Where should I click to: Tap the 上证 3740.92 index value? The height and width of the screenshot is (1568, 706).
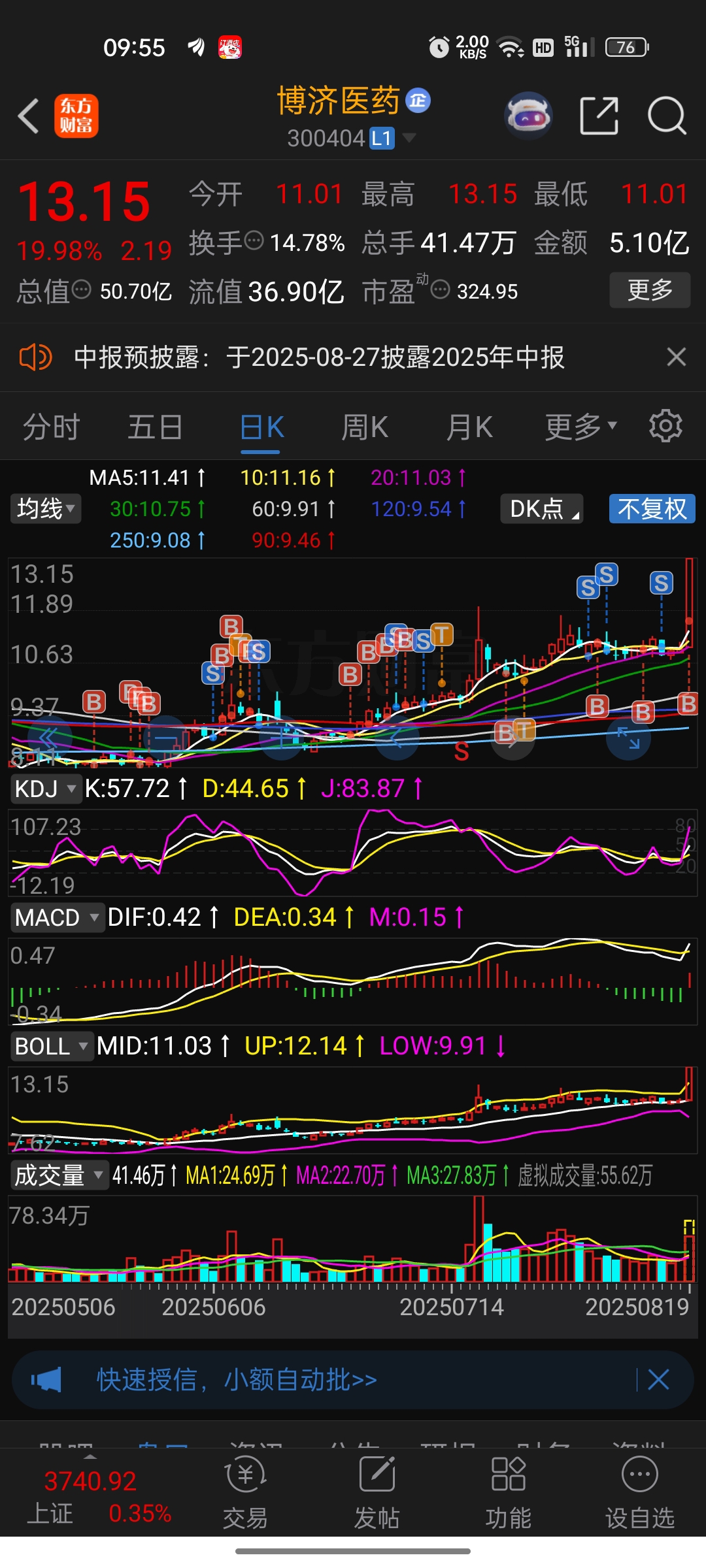point(90,1480)
